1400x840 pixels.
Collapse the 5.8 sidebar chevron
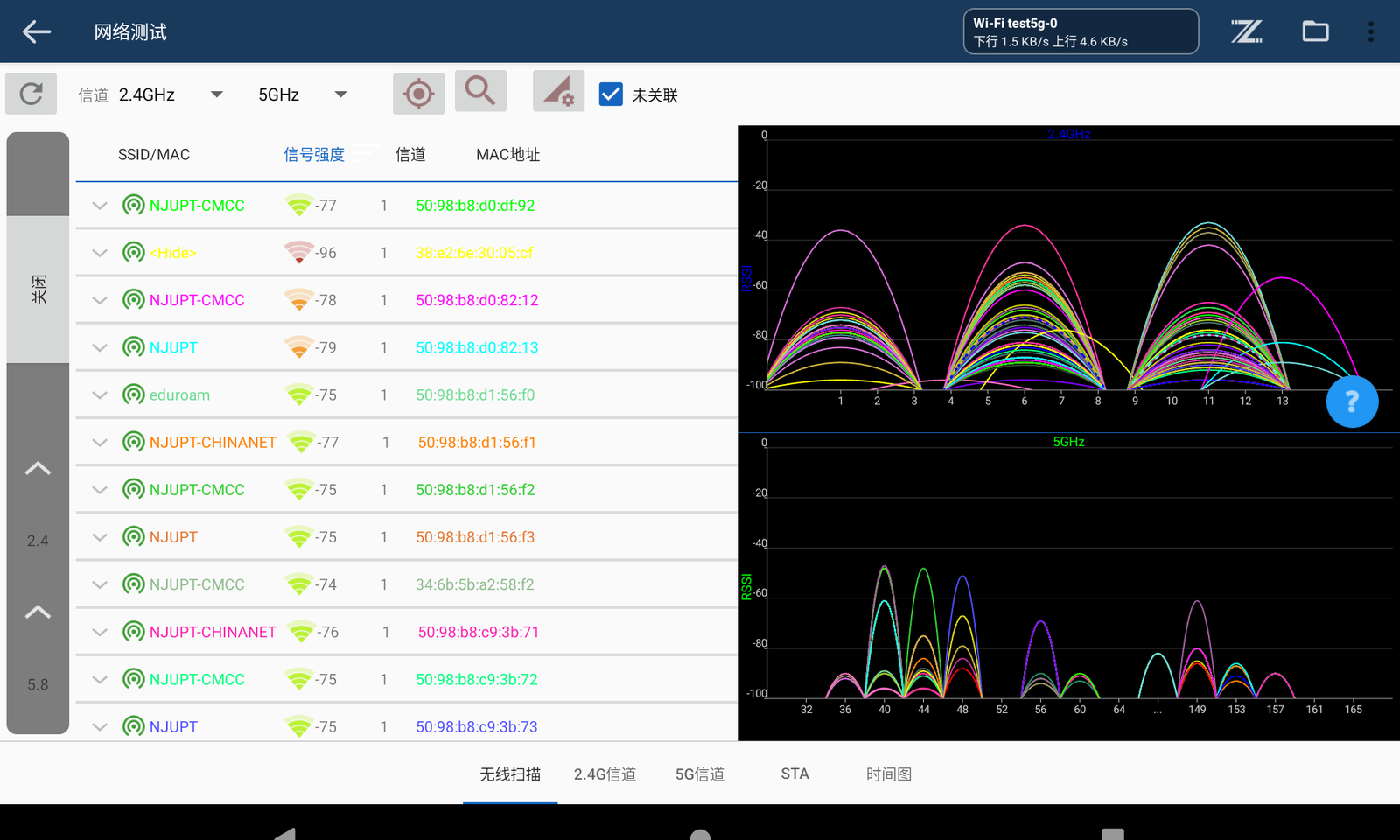(38, 612)
